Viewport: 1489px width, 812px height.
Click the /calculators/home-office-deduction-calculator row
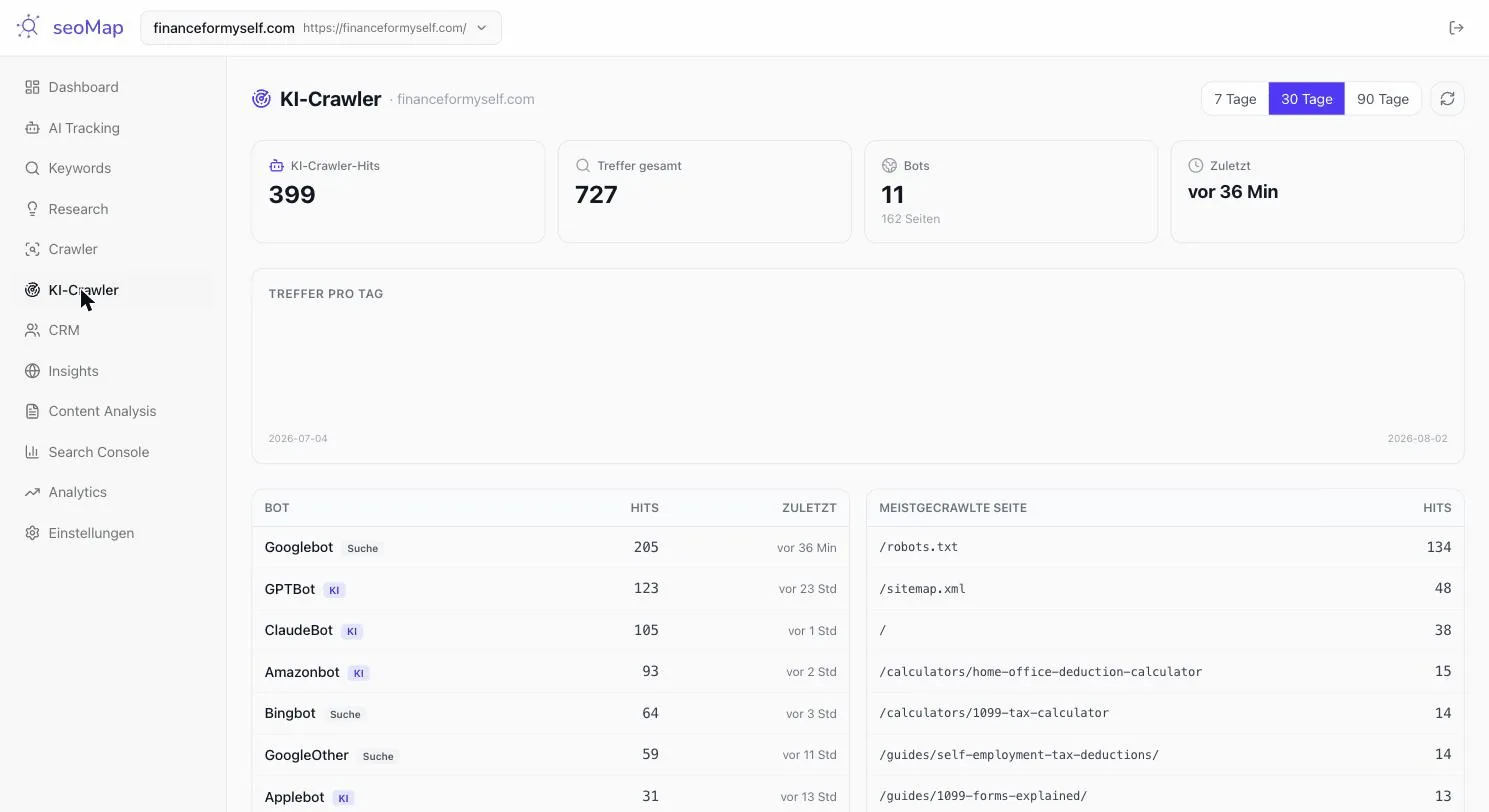click(1165, 672)
